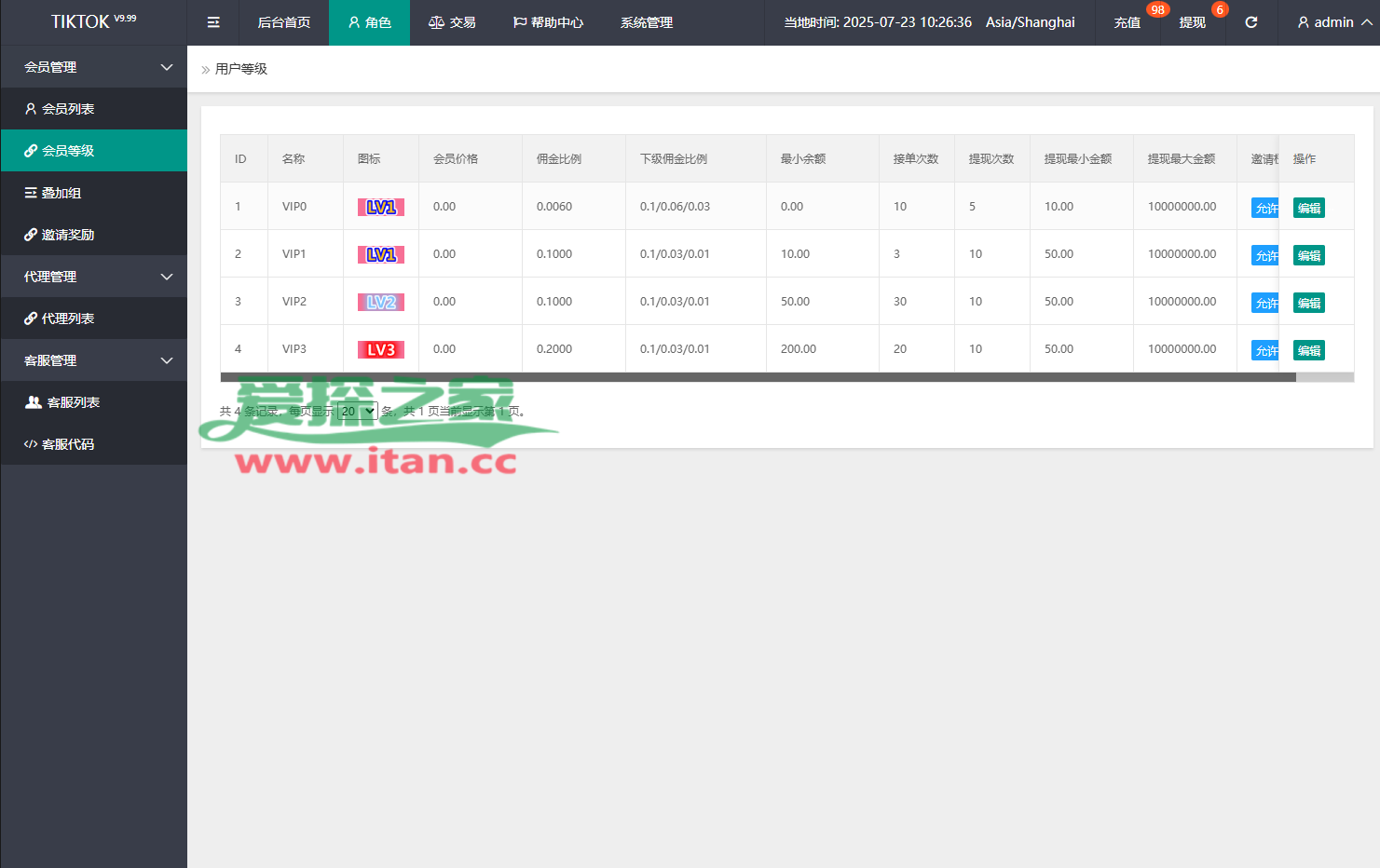Click the 接单次数 column header
Screen dimensions: 1380x868
(916, 159)
